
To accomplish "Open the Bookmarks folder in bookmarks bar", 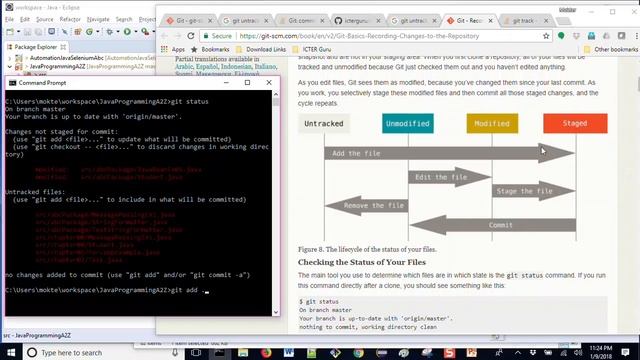I will point(210,49).
